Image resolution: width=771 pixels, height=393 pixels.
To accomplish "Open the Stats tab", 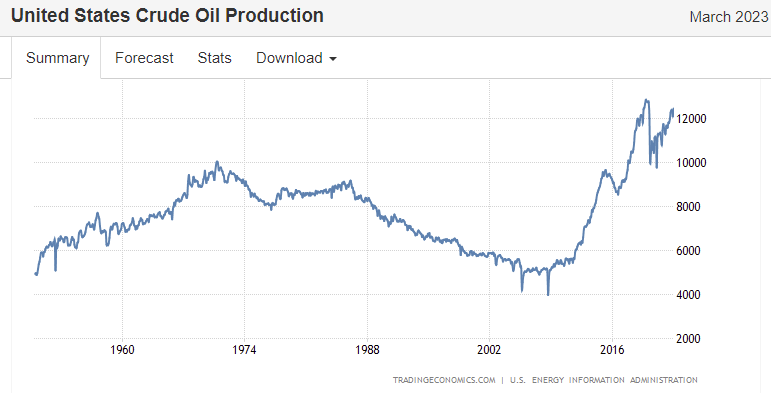I will click(214, 58).
